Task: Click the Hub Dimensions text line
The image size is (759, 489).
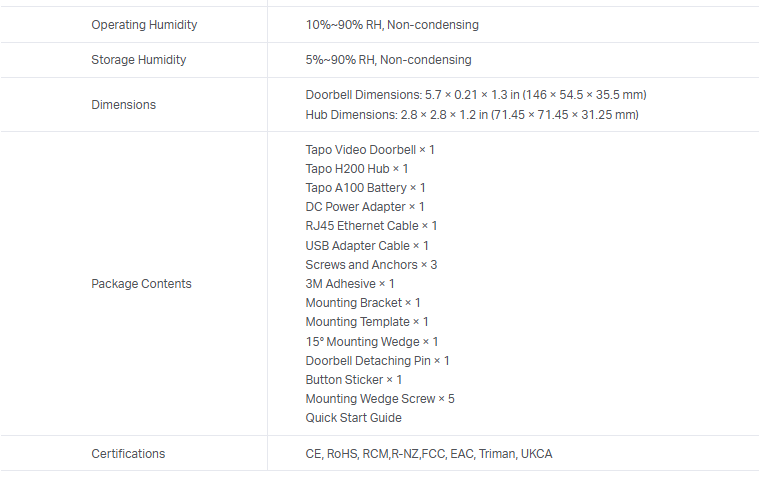Action: click(x=471, y=115)
